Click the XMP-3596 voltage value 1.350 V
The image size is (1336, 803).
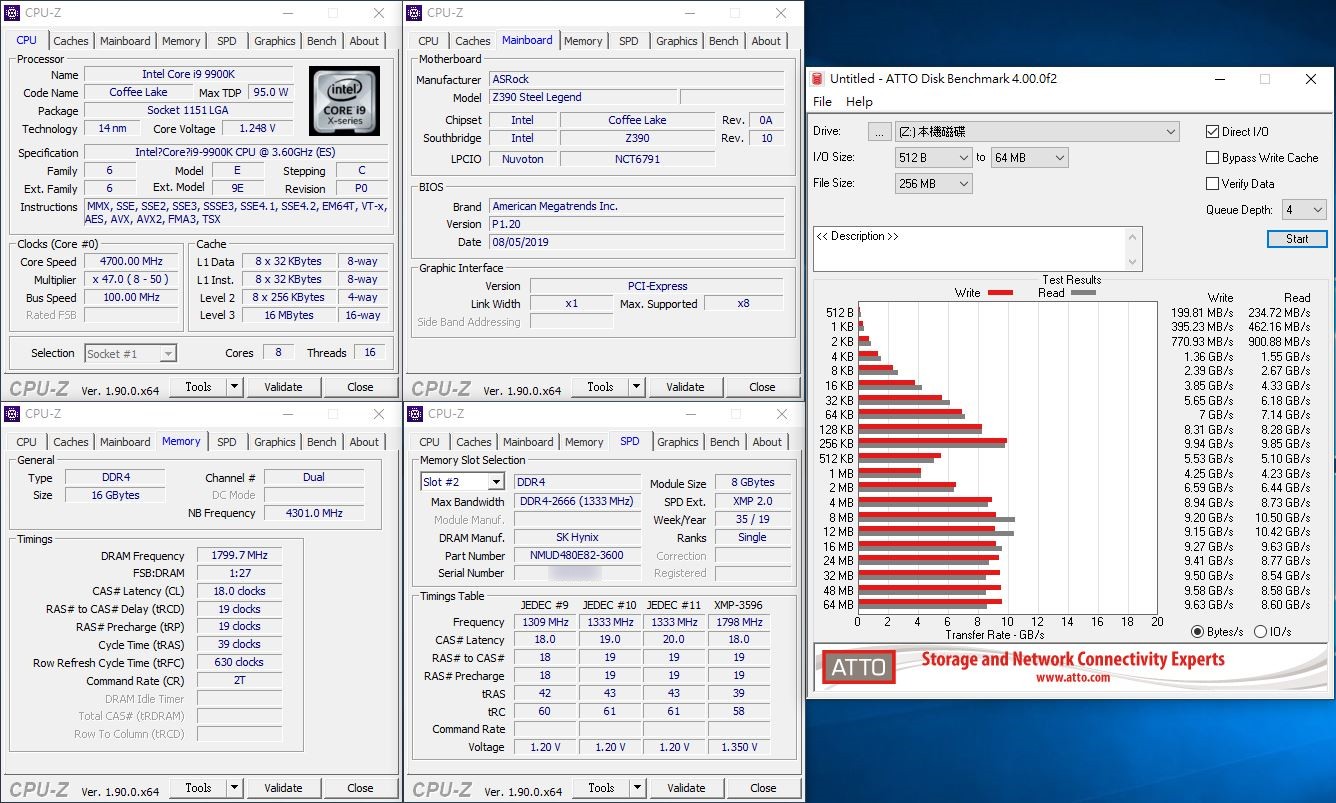click(739, 747)
